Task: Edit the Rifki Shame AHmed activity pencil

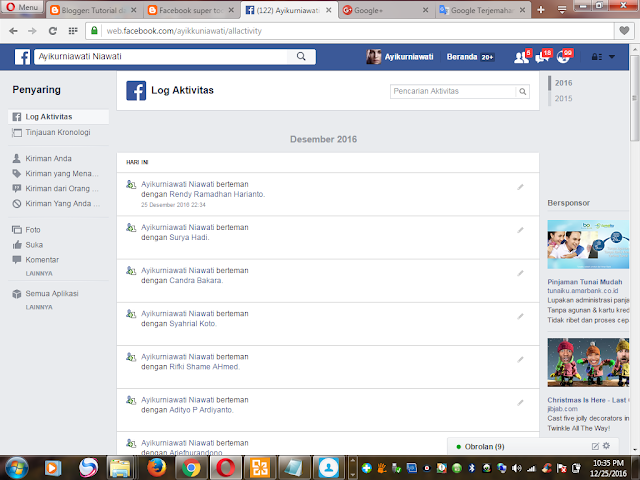Action: click(x=520, y=360)
